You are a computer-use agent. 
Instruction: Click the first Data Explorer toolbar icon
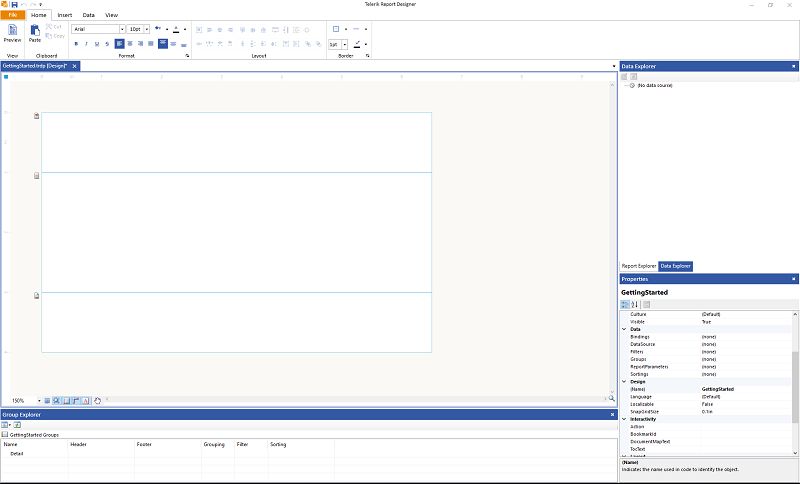pos(624,77)
